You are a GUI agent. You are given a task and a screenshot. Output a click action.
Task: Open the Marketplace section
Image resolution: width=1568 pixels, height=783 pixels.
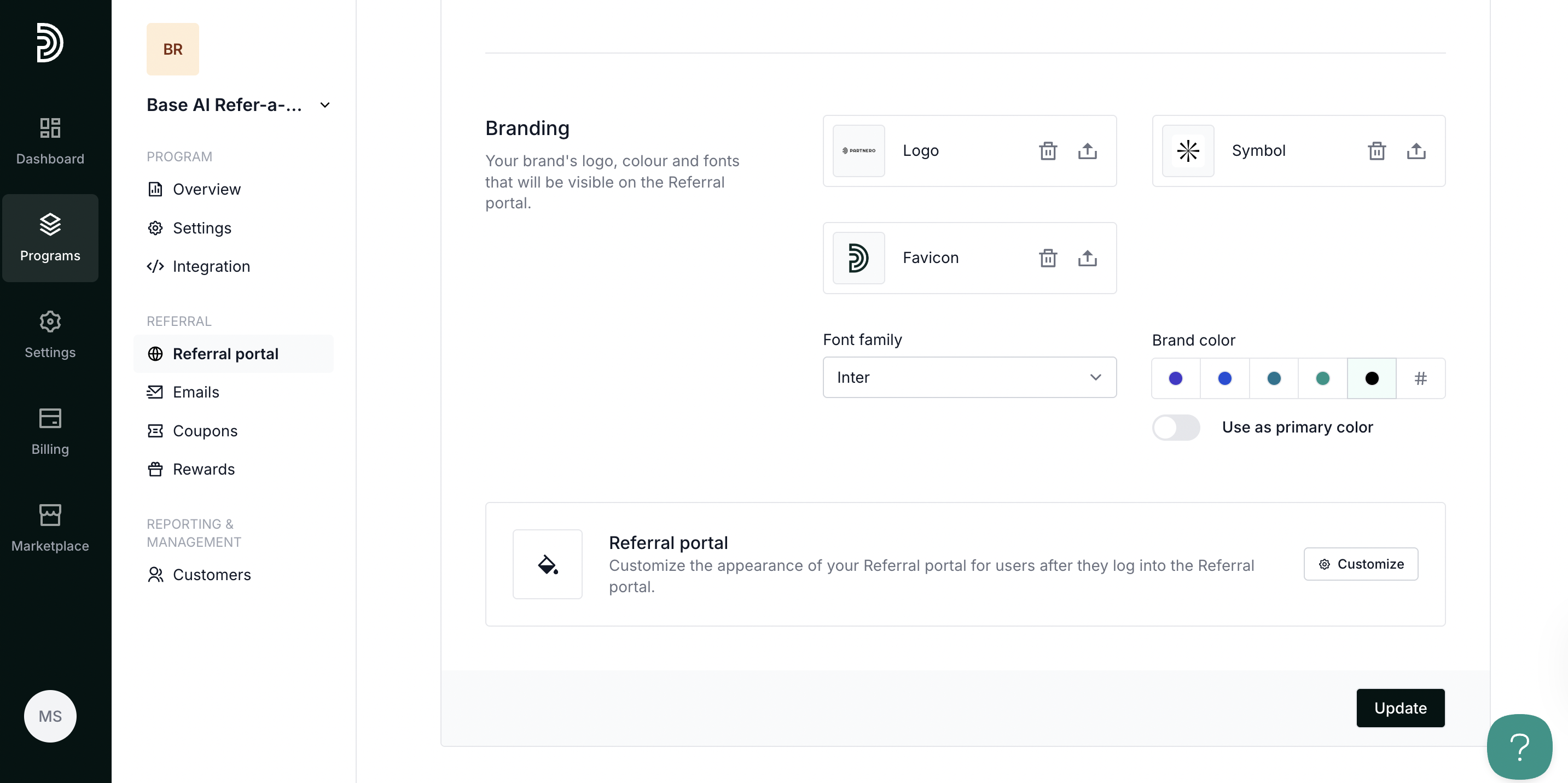tap(50, 528)
